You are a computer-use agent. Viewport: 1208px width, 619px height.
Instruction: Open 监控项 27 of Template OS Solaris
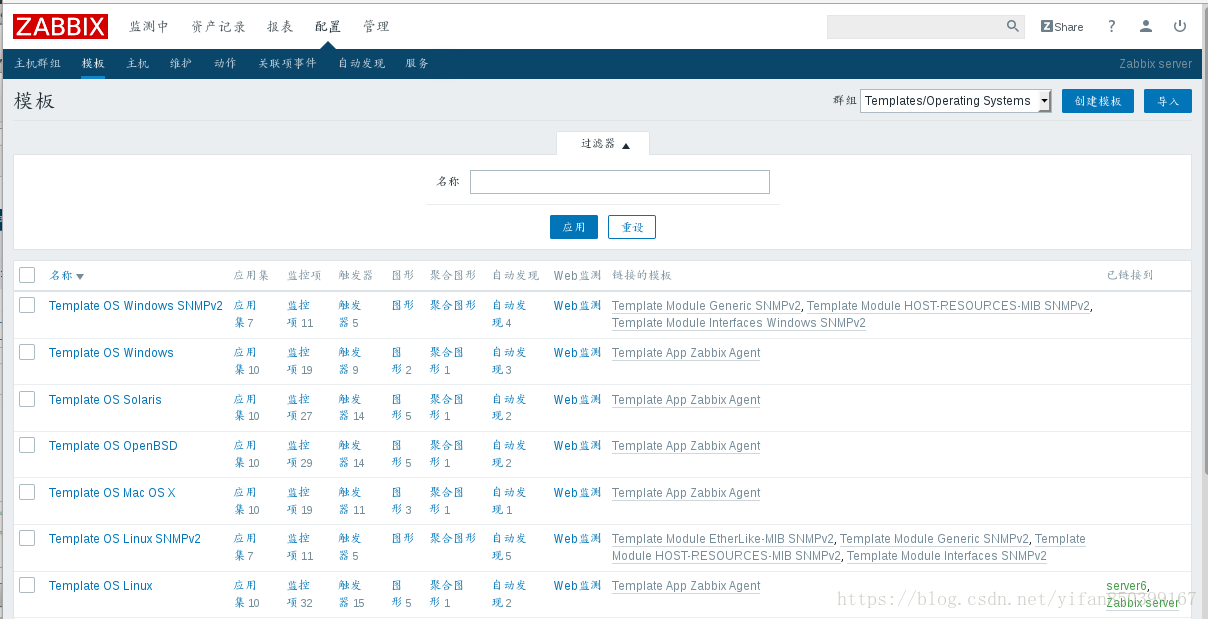pos(299,408)
